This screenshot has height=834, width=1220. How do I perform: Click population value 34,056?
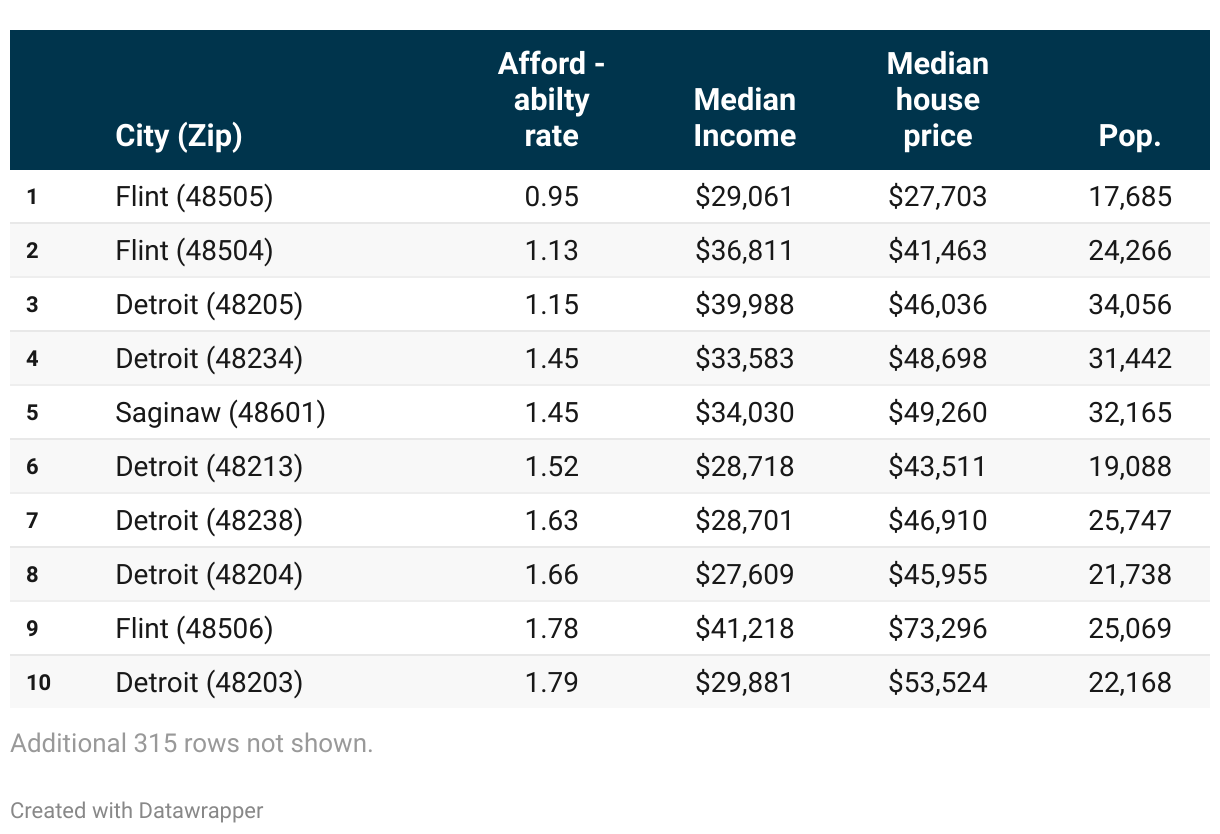click(x=1129, y=304)
